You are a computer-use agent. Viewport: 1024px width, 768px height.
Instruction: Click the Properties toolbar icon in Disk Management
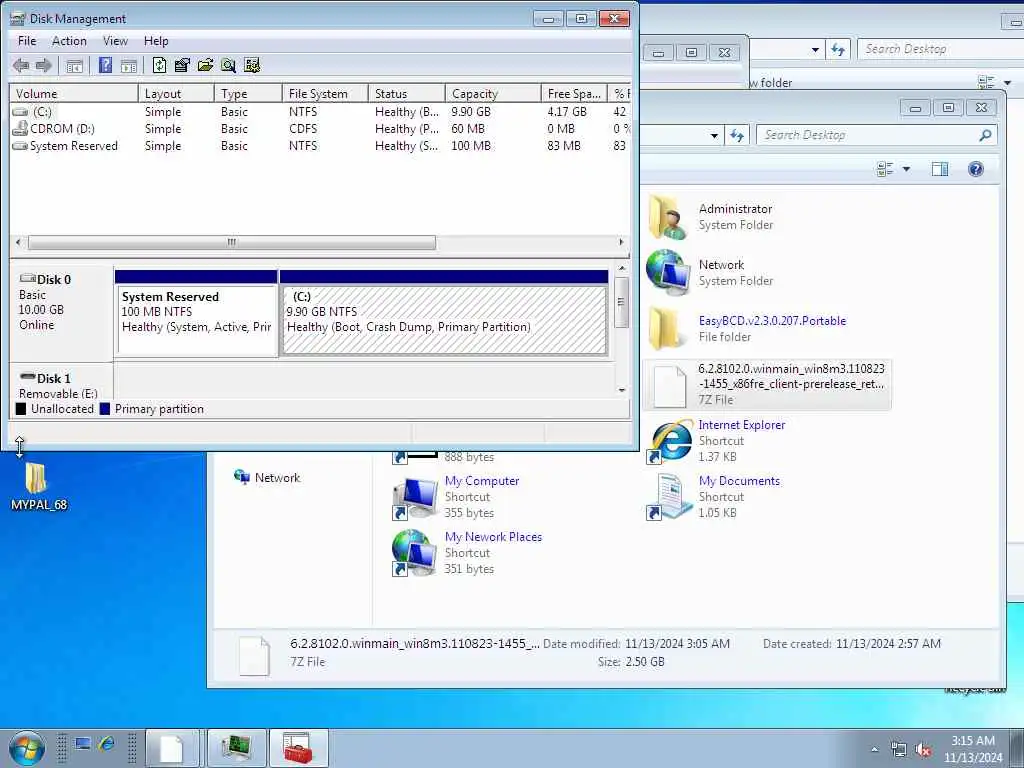pos(182,65)
